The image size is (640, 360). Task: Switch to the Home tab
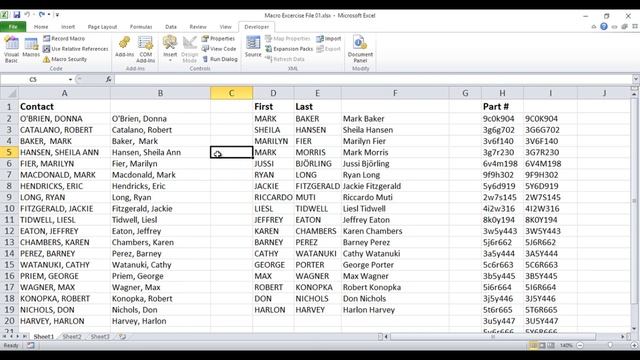coord(41,27)
